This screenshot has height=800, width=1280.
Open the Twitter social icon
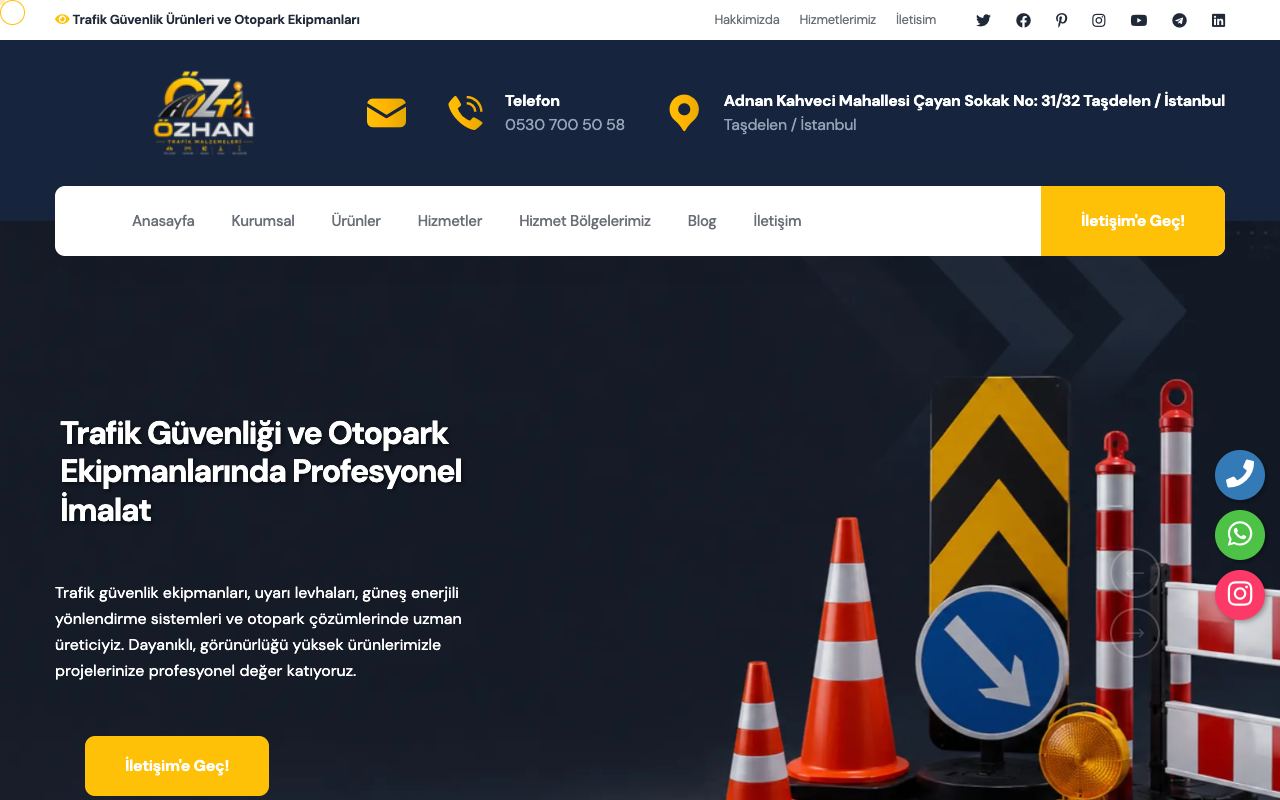coord(983,20)
